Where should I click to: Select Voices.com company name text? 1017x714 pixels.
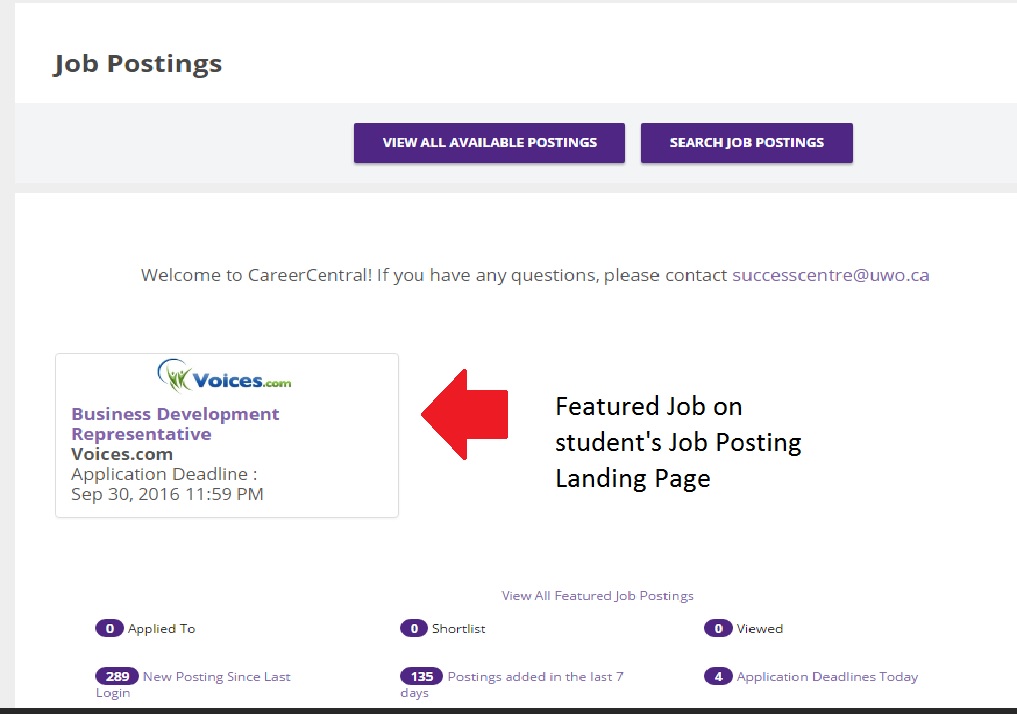tap(122, 454)
